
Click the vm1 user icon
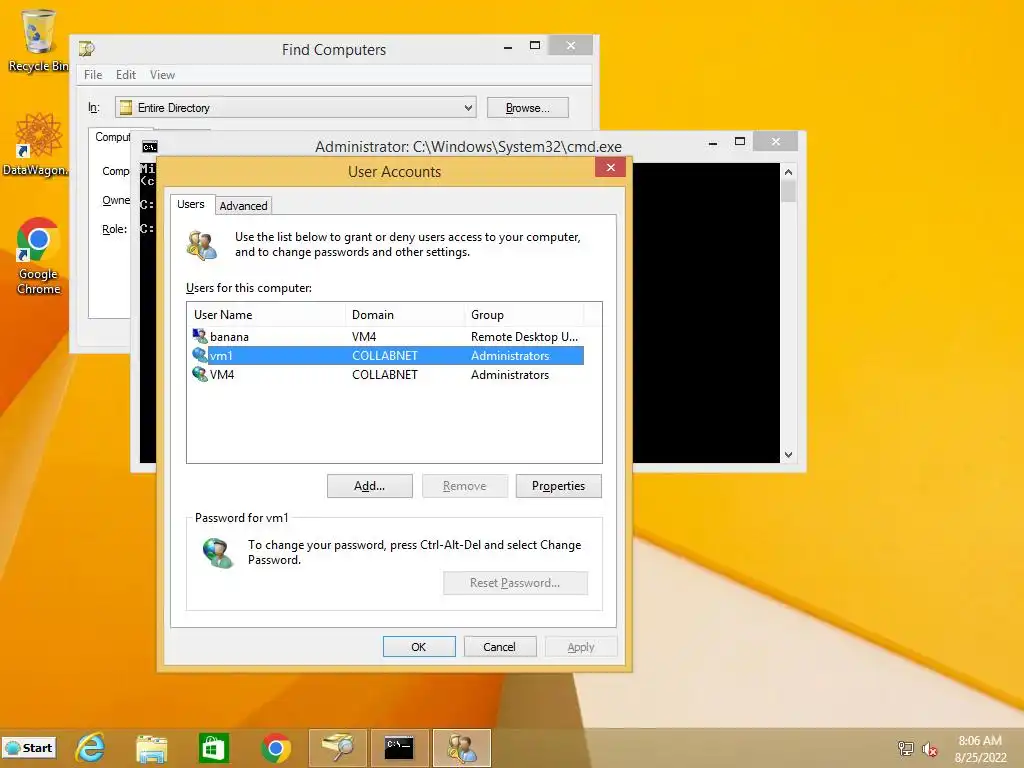click(x=200, y=355)
